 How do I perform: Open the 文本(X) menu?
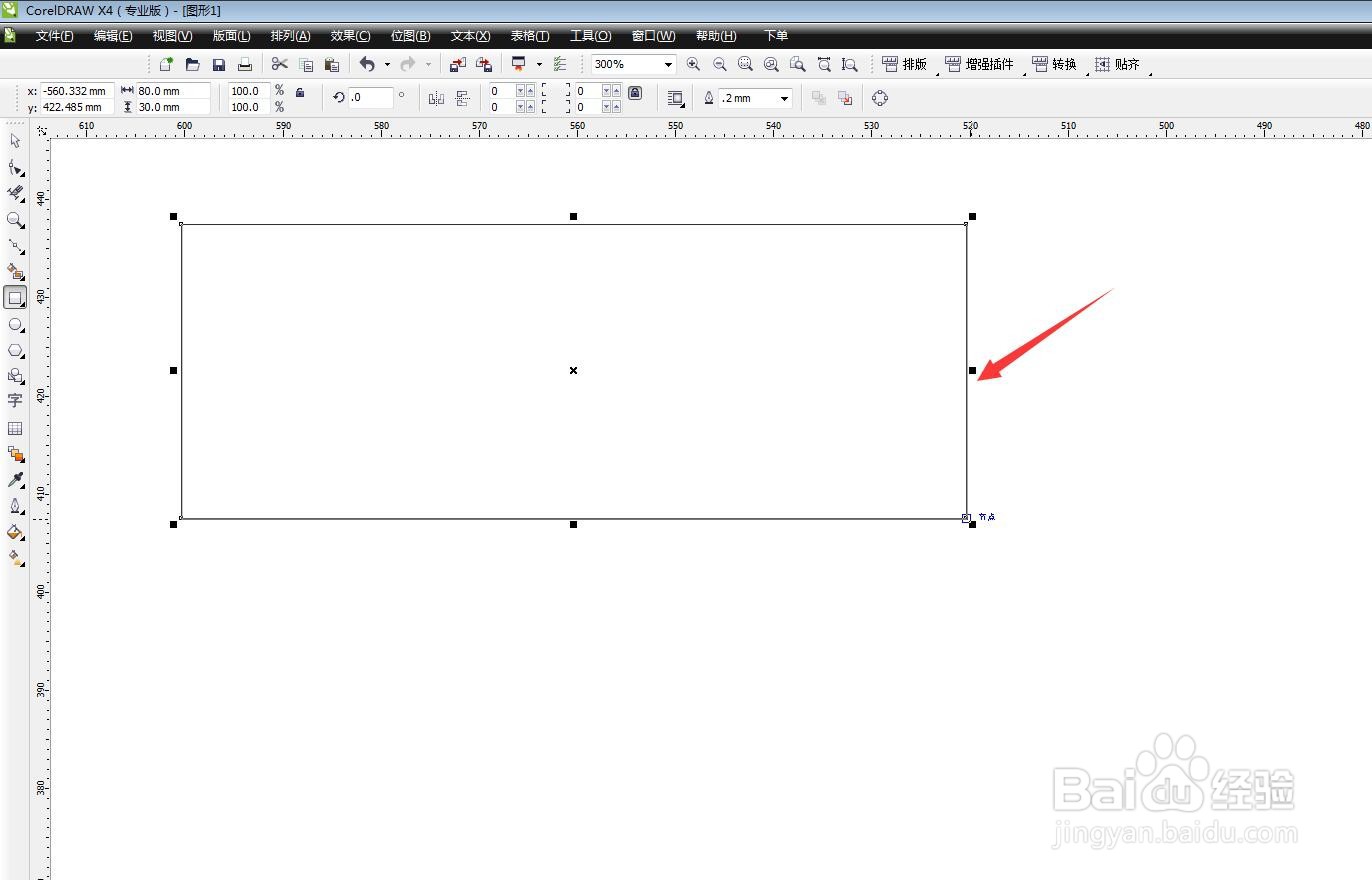470,36
